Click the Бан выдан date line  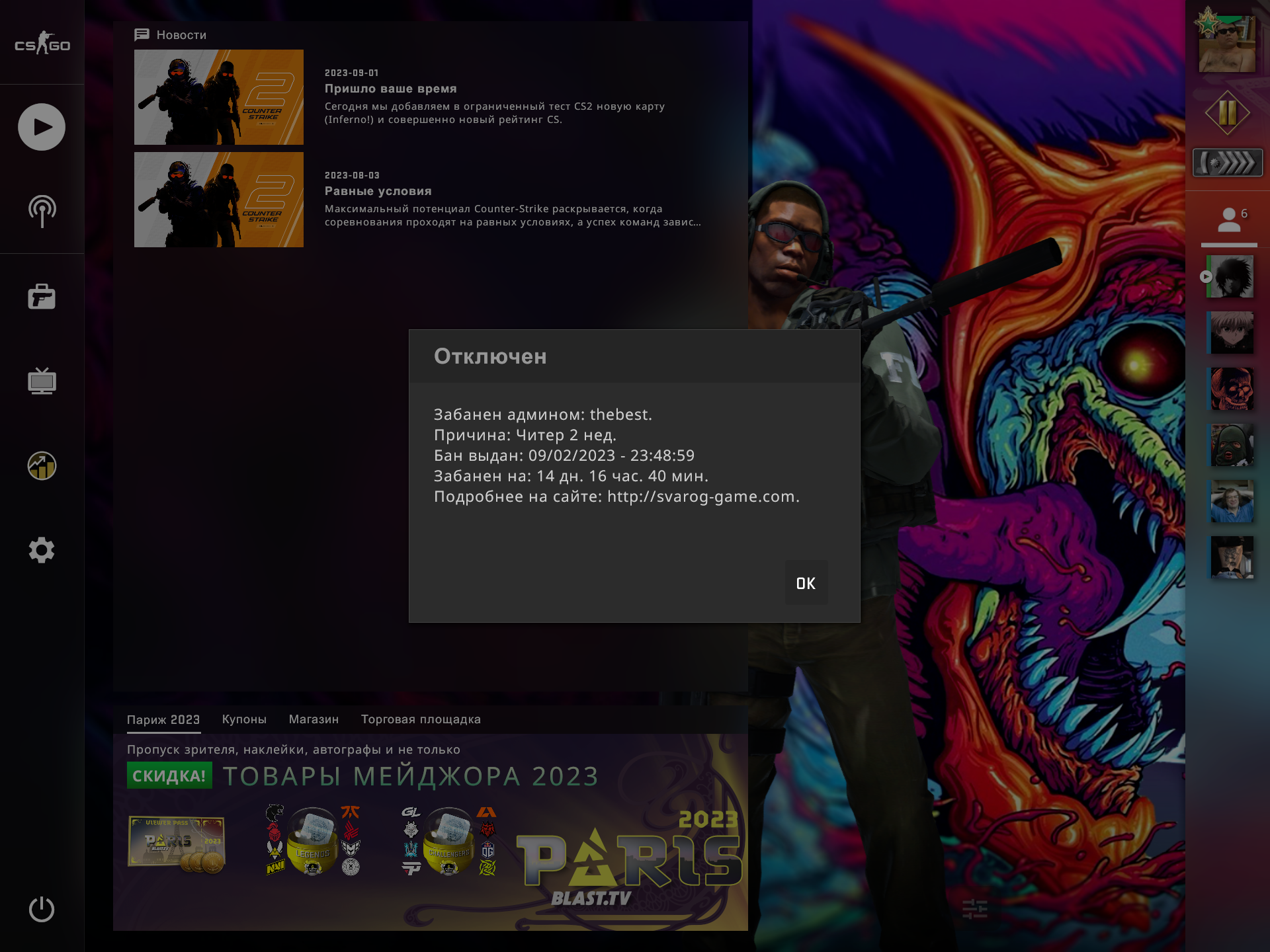click(x=564, y=456)
